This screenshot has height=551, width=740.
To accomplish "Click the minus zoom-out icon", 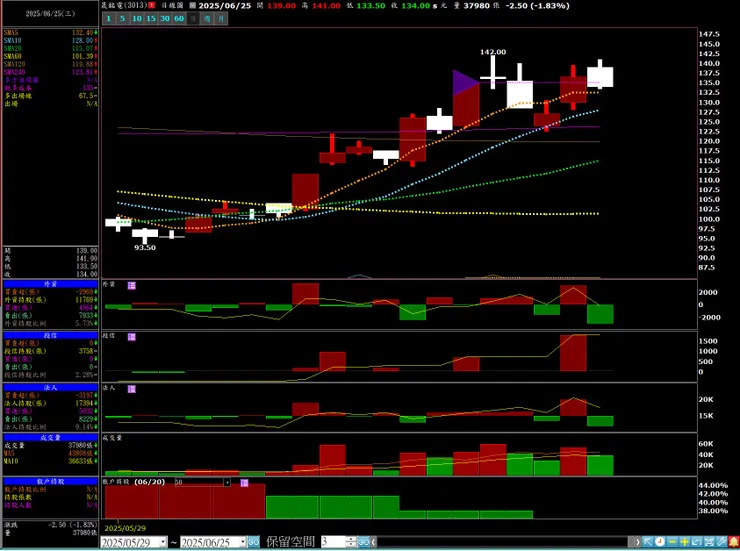I will point(673,542).
